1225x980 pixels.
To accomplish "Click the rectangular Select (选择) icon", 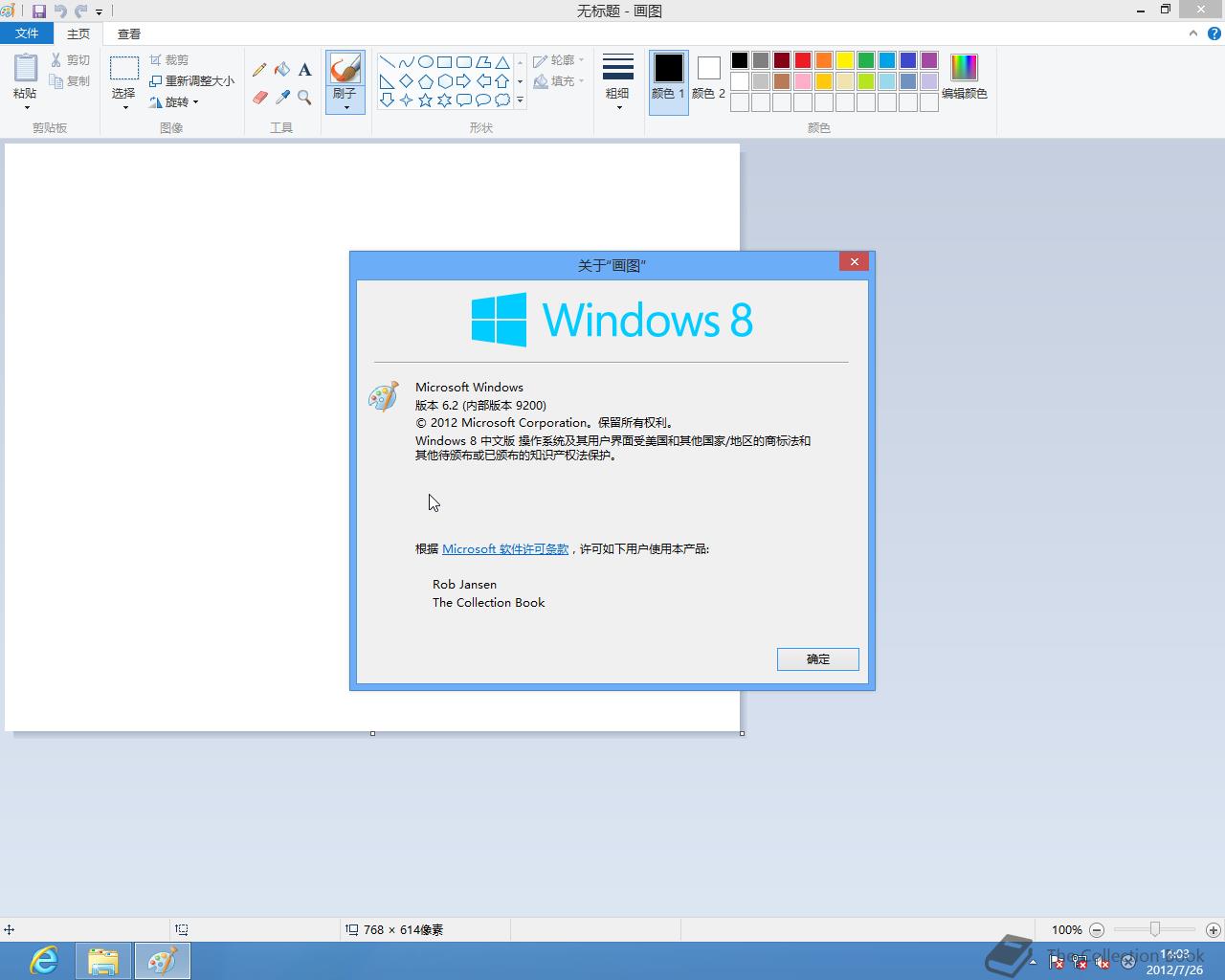I will (124, 68).
